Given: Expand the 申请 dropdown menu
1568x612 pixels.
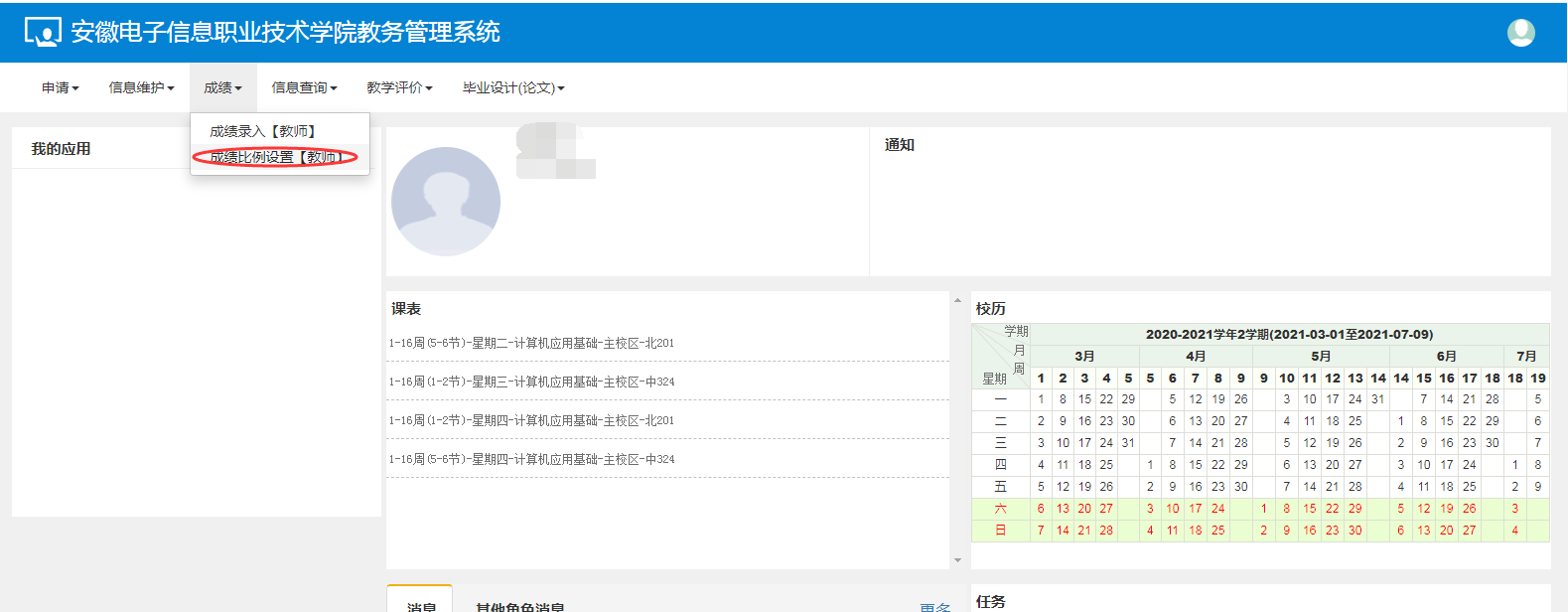Looking at the screenshot, I should point(60,88).
